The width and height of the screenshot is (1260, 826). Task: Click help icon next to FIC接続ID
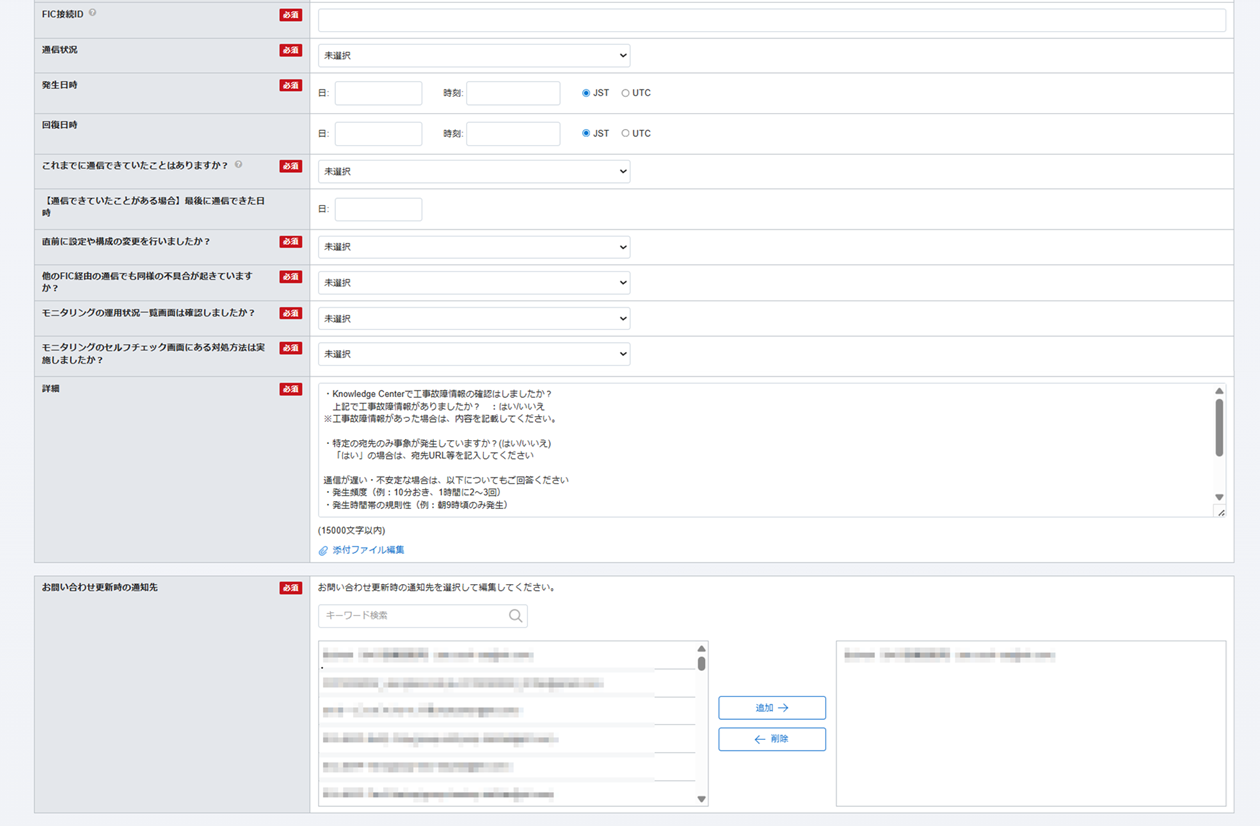pos(93,13)
